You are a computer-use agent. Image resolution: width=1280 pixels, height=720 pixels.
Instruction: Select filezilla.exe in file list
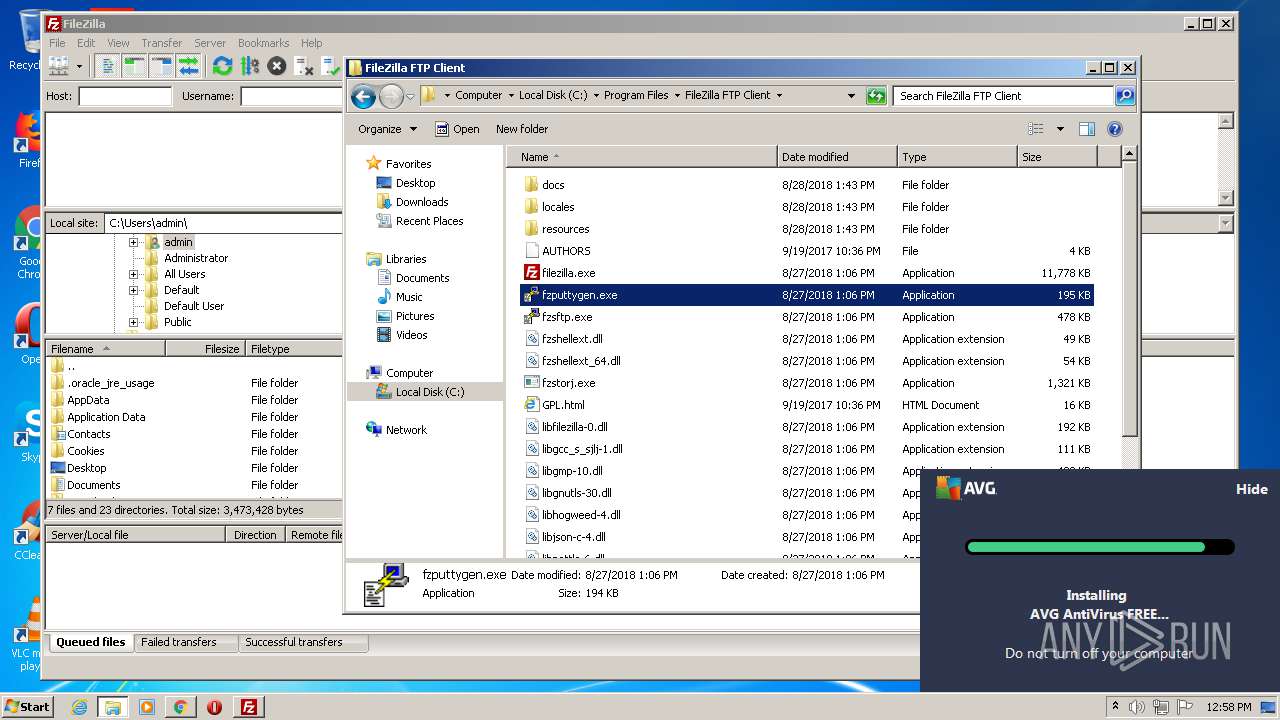pyautogui.click(x=568, y=273)
